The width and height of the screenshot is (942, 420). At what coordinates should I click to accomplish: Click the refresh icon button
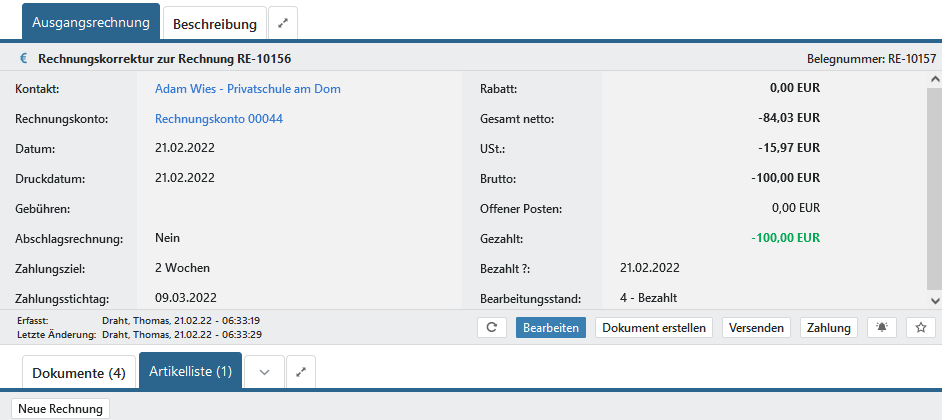(491, 328)
